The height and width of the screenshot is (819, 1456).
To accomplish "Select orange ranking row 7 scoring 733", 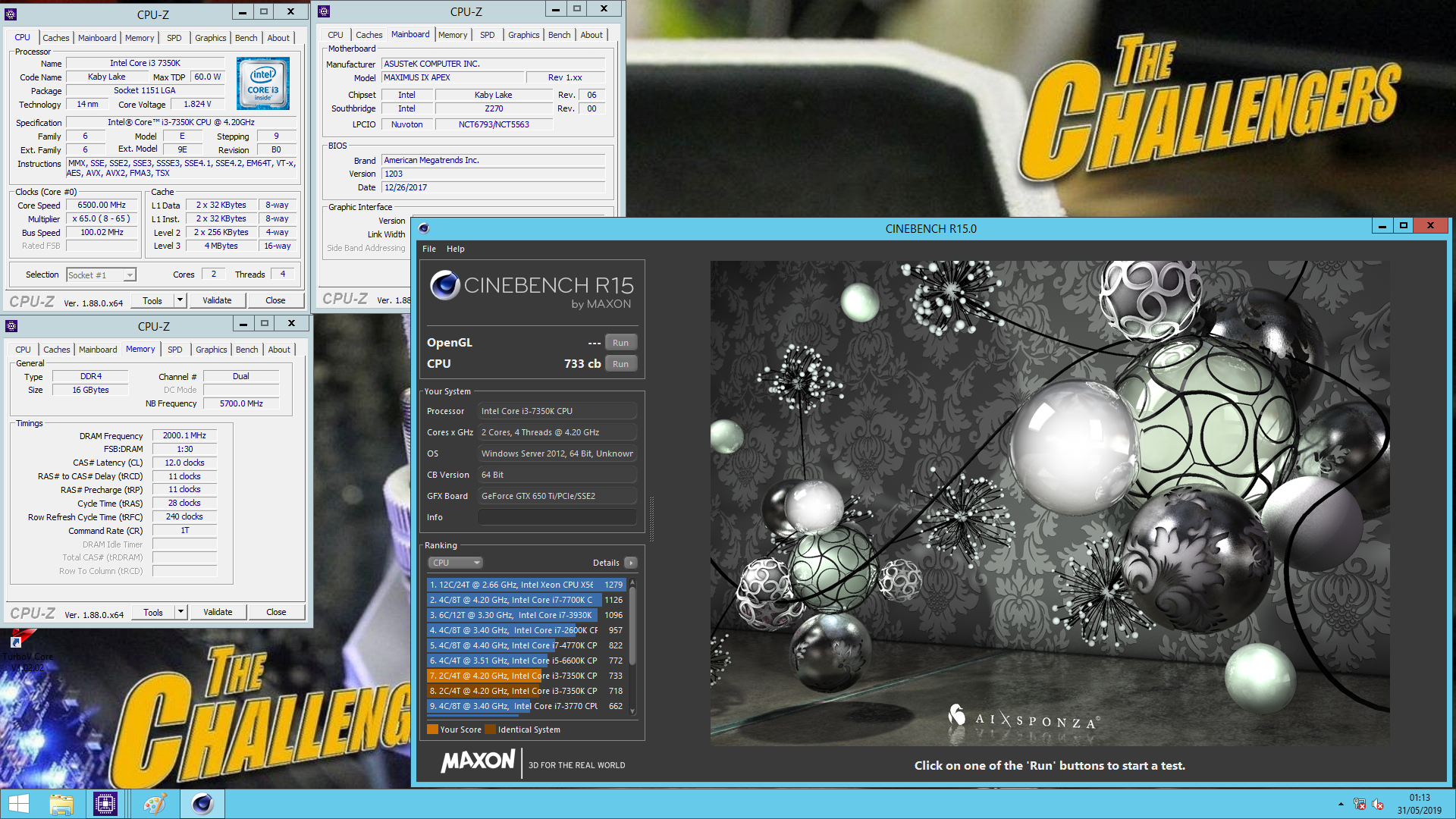I will pyautogui.click(x=526, y=676).
